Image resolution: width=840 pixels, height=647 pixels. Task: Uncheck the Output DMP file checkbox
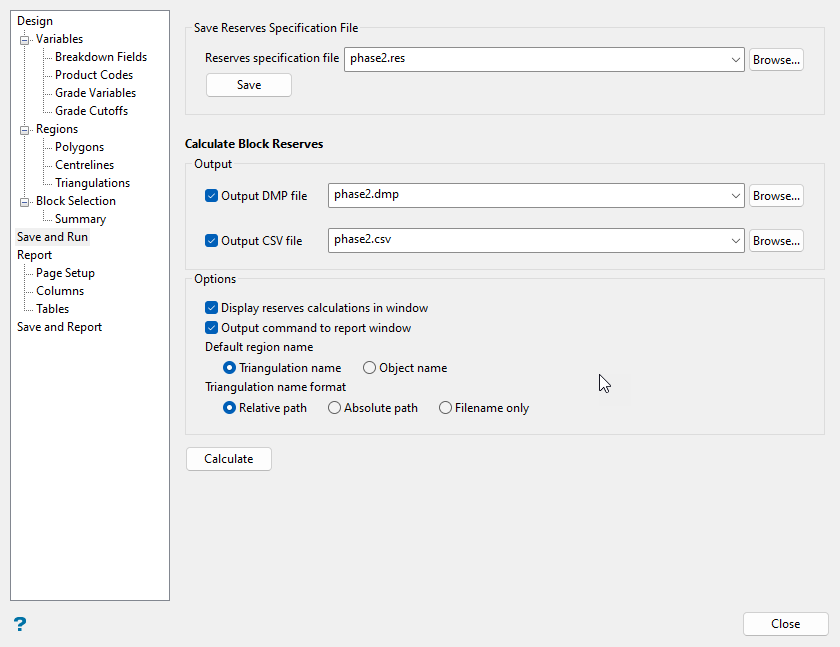[x=211, y=196]
